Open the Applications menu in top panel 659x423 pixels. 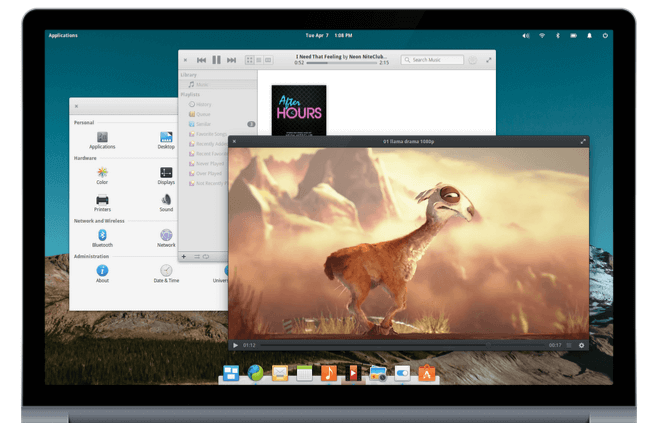63,35
